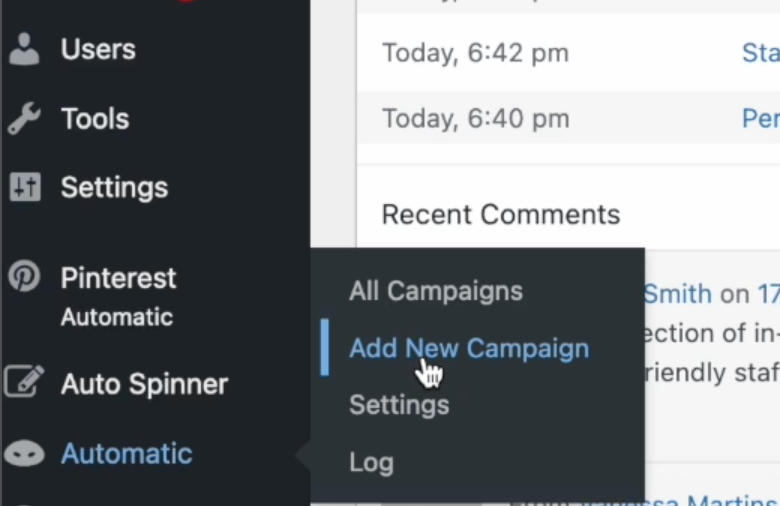Image resolution: width=780 pixels, height=506 pixels.
Task: Click the Settings sliders icon
Action: pos(25,187)
